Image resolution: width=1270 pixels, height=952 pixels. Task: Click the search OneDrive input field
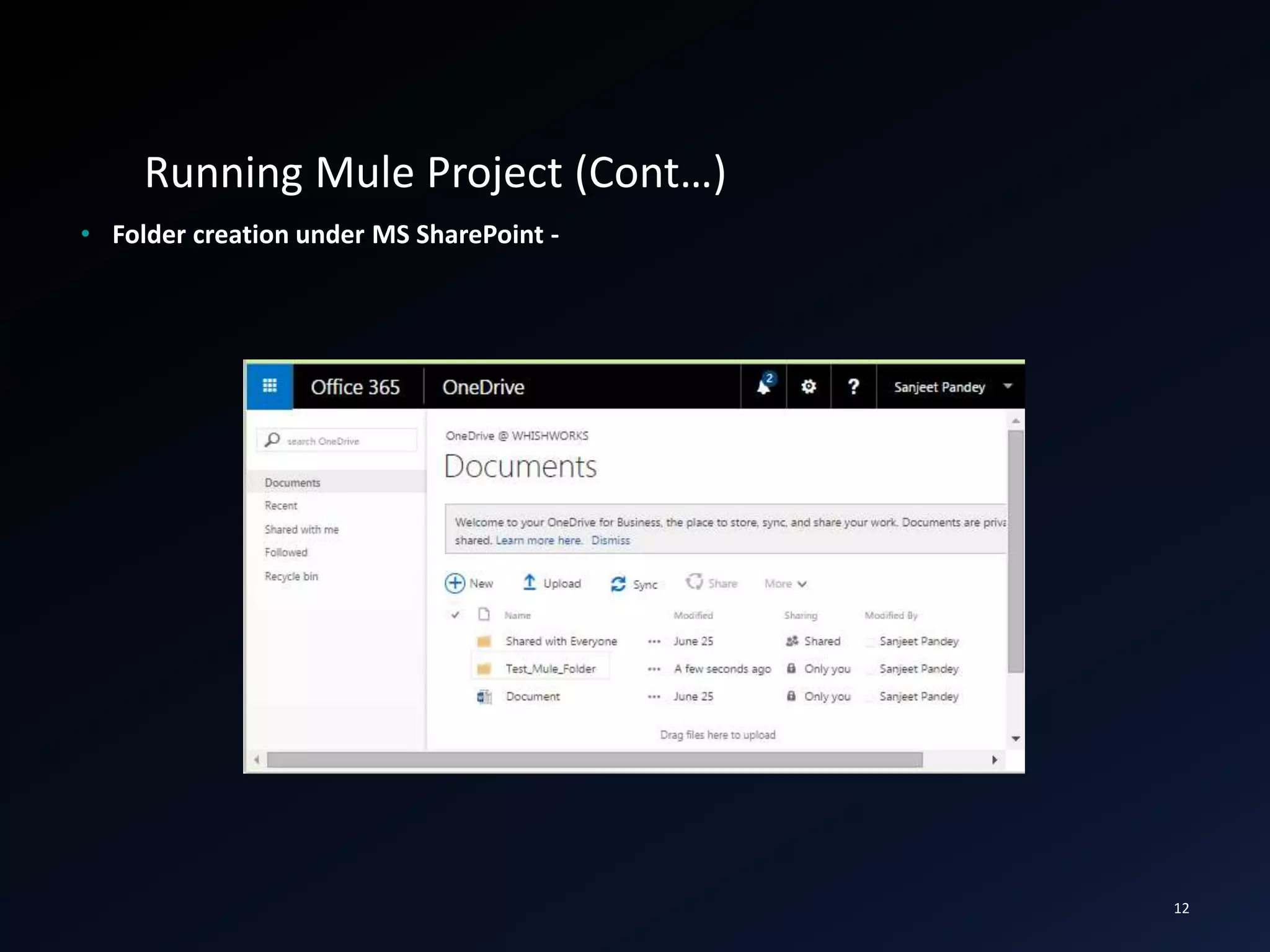[x=337, y=441]
